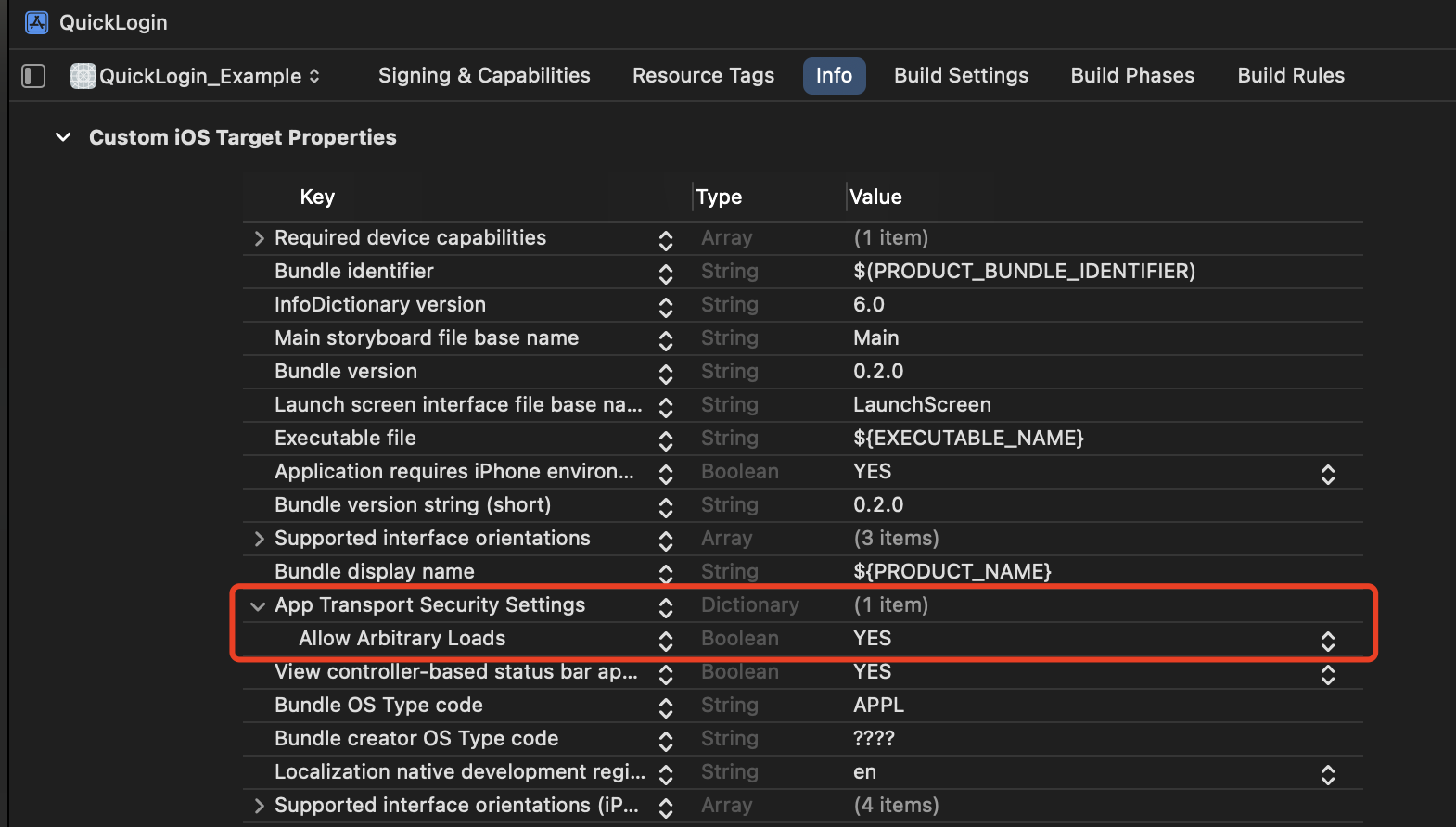The width and height of the screenshot is (1456, 827).
Task: Select the ${PRODUCT_NAME} value cell
Action: [x=952, y=571]
